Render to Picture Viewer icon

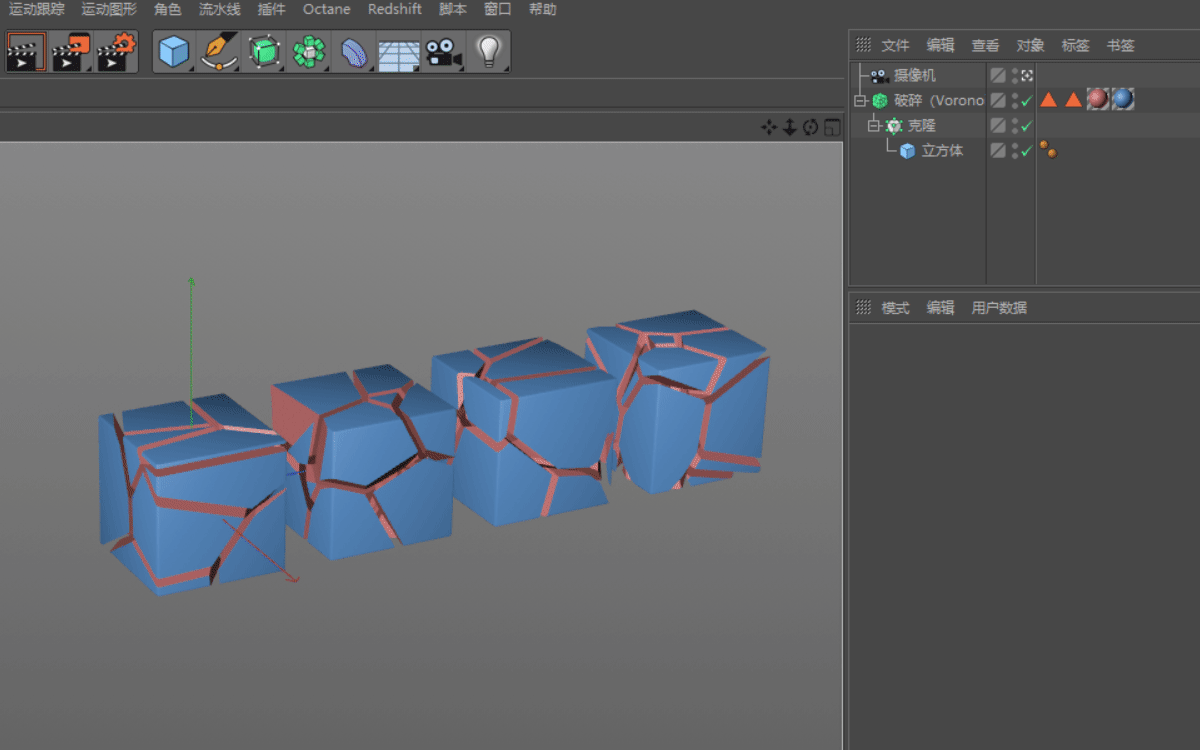tap(71, 51)
